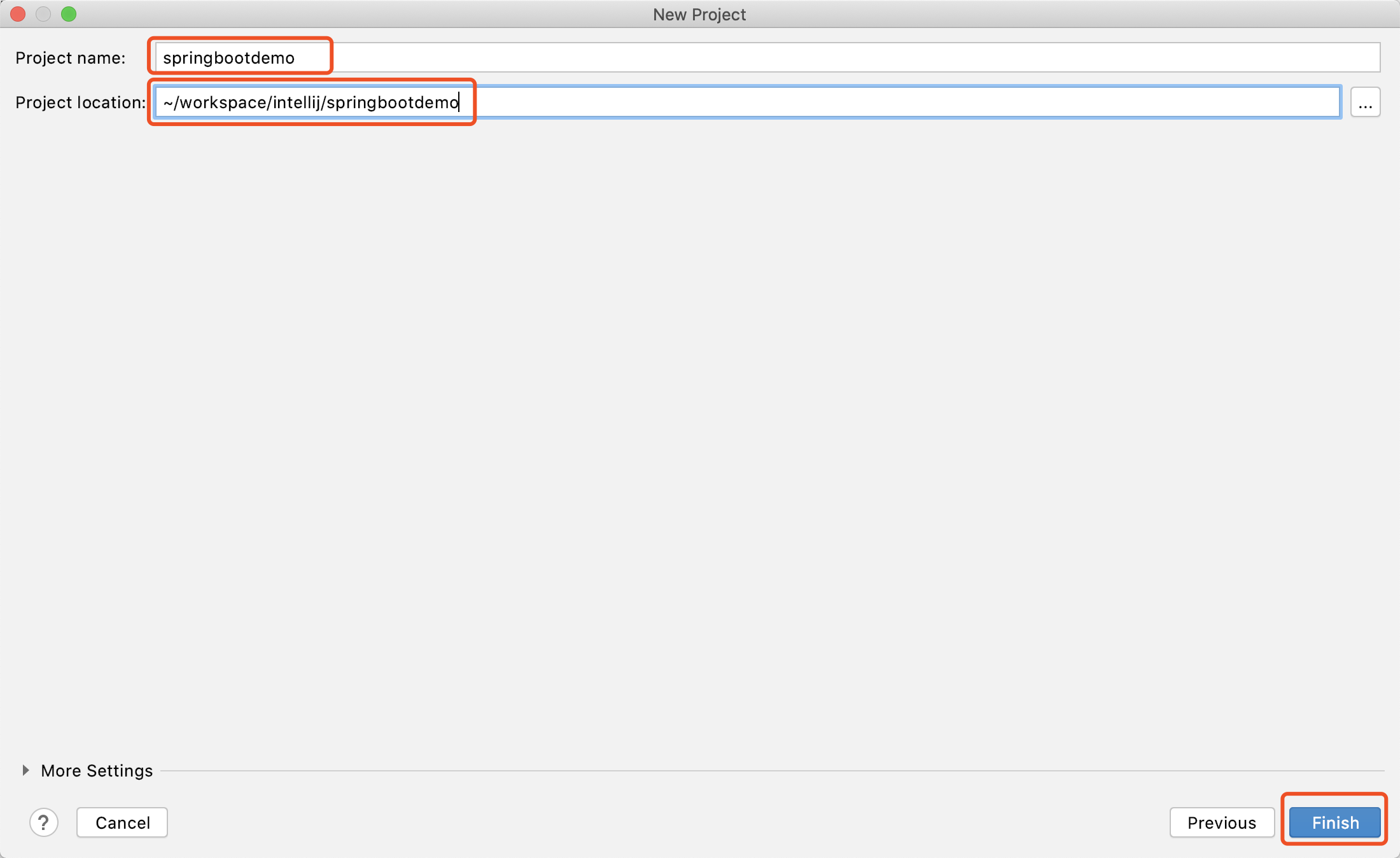
Task: Click the help question mark icon
Action: pos(44,822)
